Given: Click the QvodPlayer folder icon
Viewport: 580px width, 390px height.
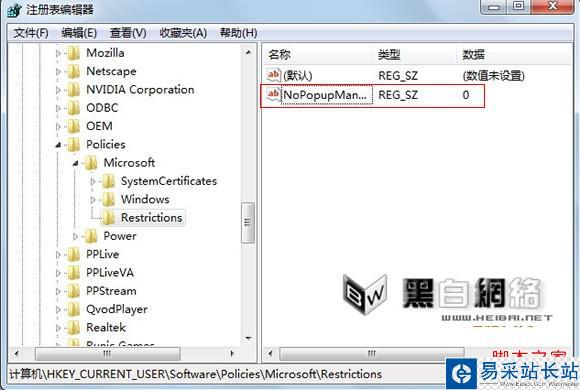Looking at the screenshot, I should click(74, 309).
